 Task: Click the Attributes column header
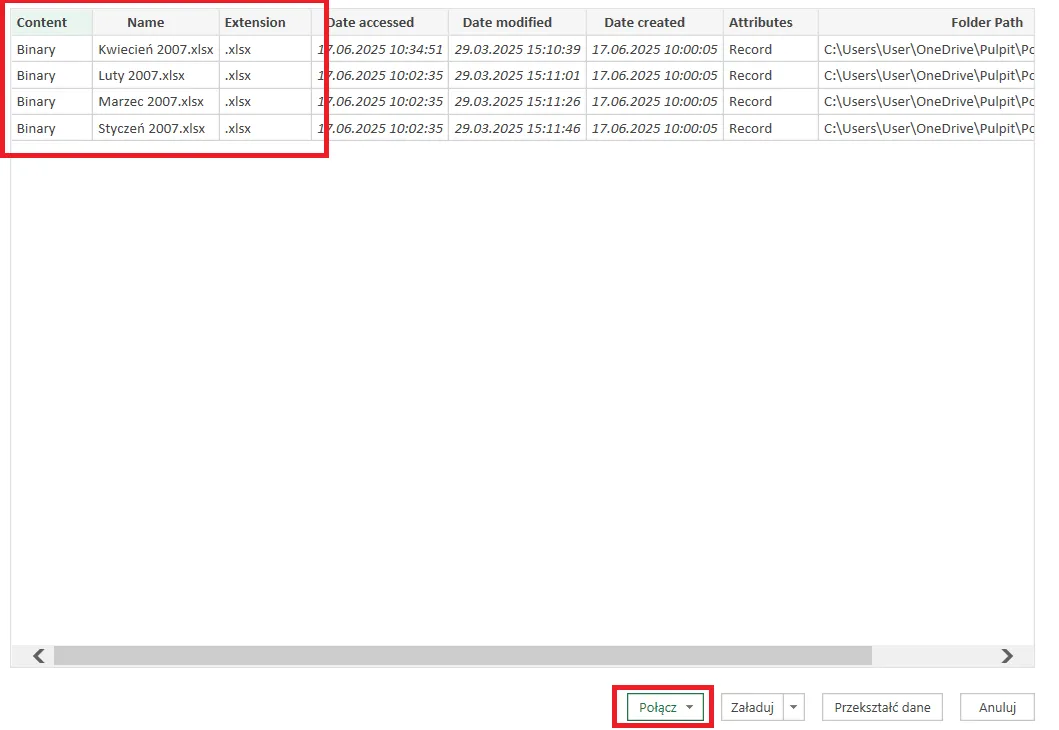click(x=760, y=22)
